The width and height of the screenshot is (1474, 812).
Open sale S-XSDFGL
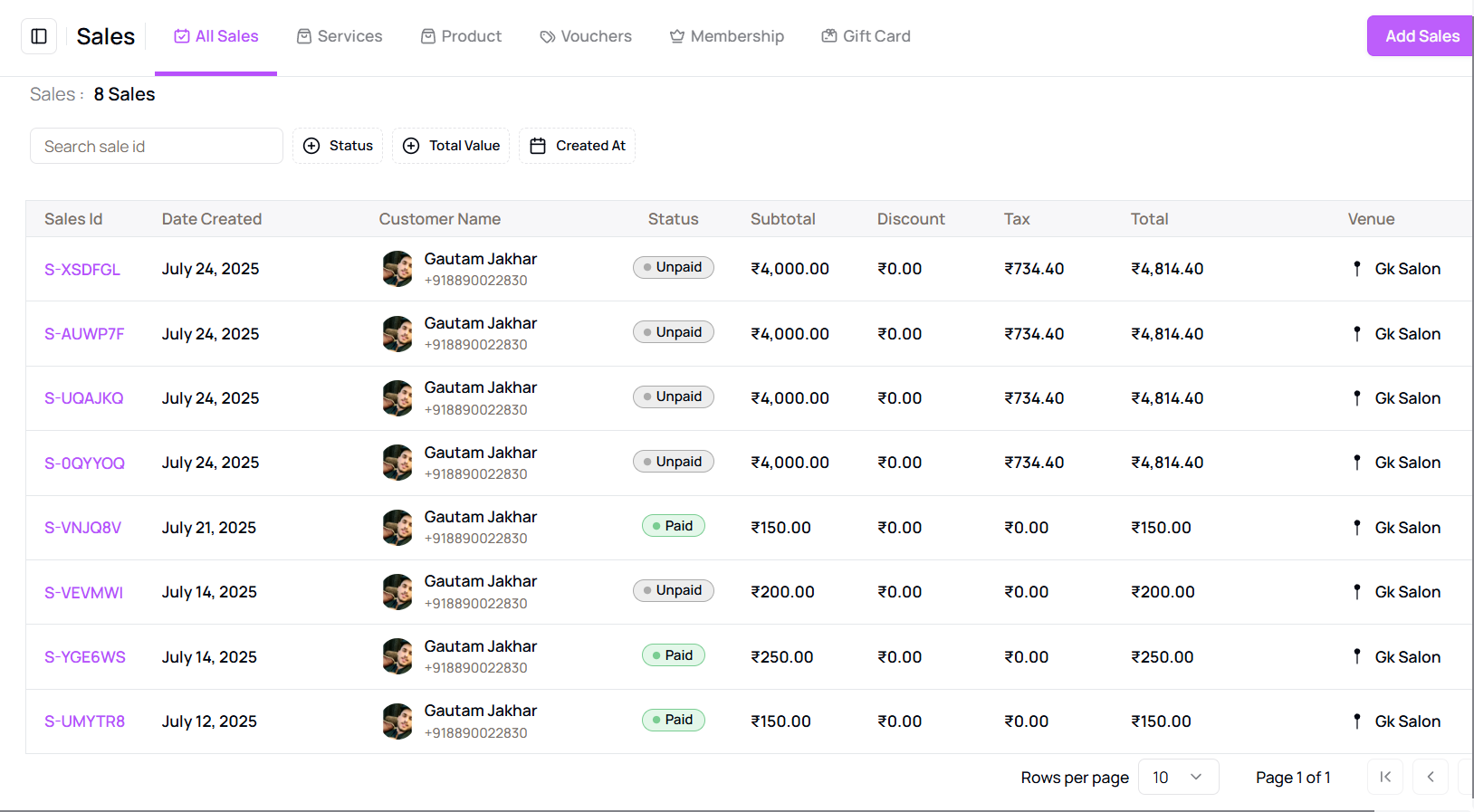point(82,270)
